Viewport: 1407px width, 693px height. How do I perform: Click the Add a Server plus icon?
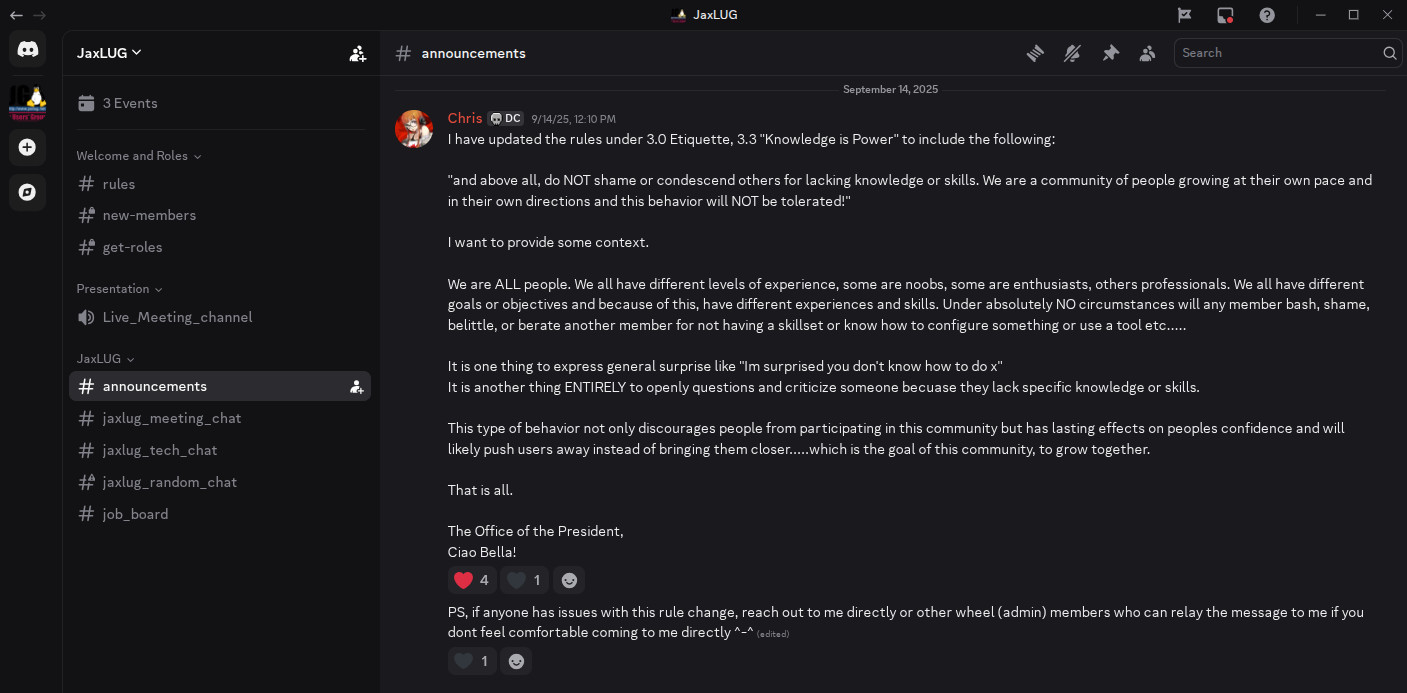coord(28,148)
